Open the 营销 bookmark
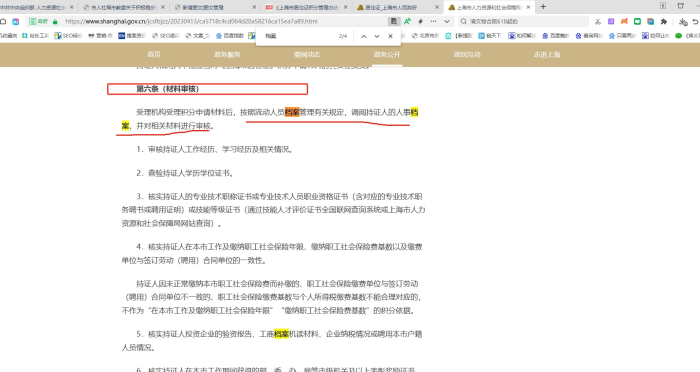Image resolution: width=700 pixels, height=372 pixels. (100, 36)
